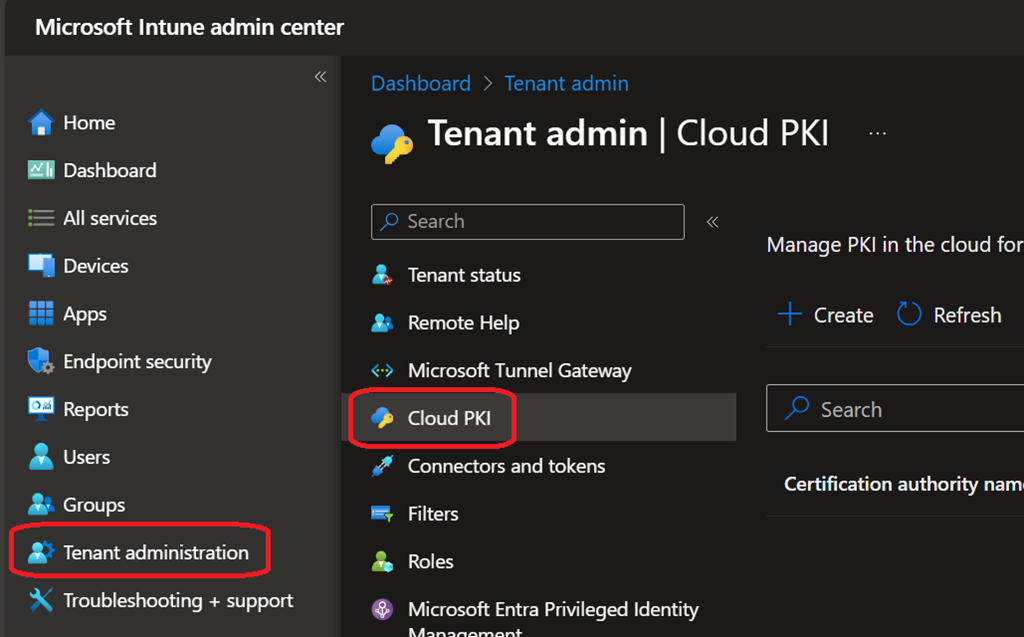Collapse the Tenant admin submenu panel
The image size is (1024, 637).
(x=712, y=222)
